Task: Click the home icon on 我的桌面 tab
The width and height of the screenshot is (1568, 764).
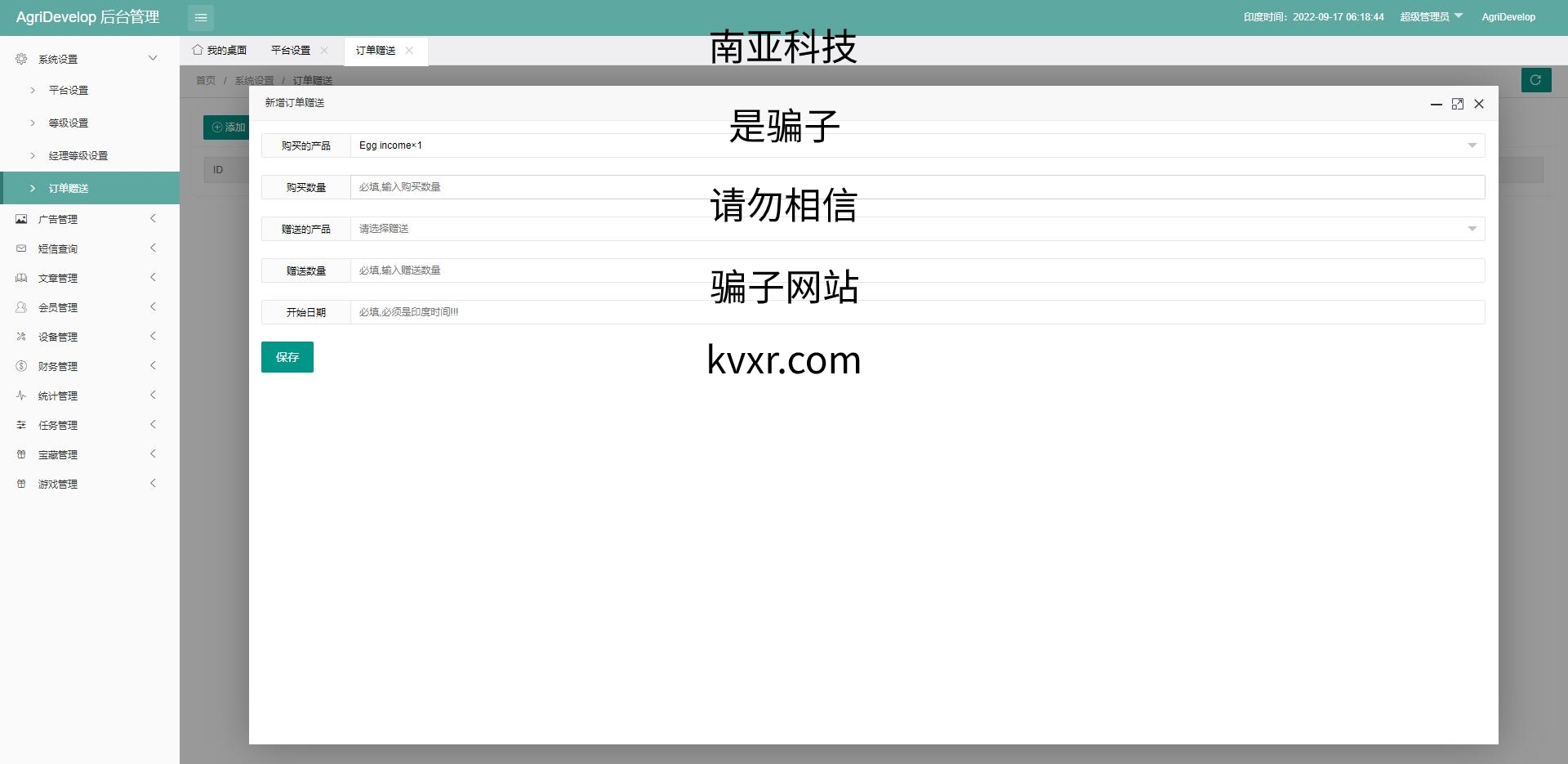Action: point(198,50)
